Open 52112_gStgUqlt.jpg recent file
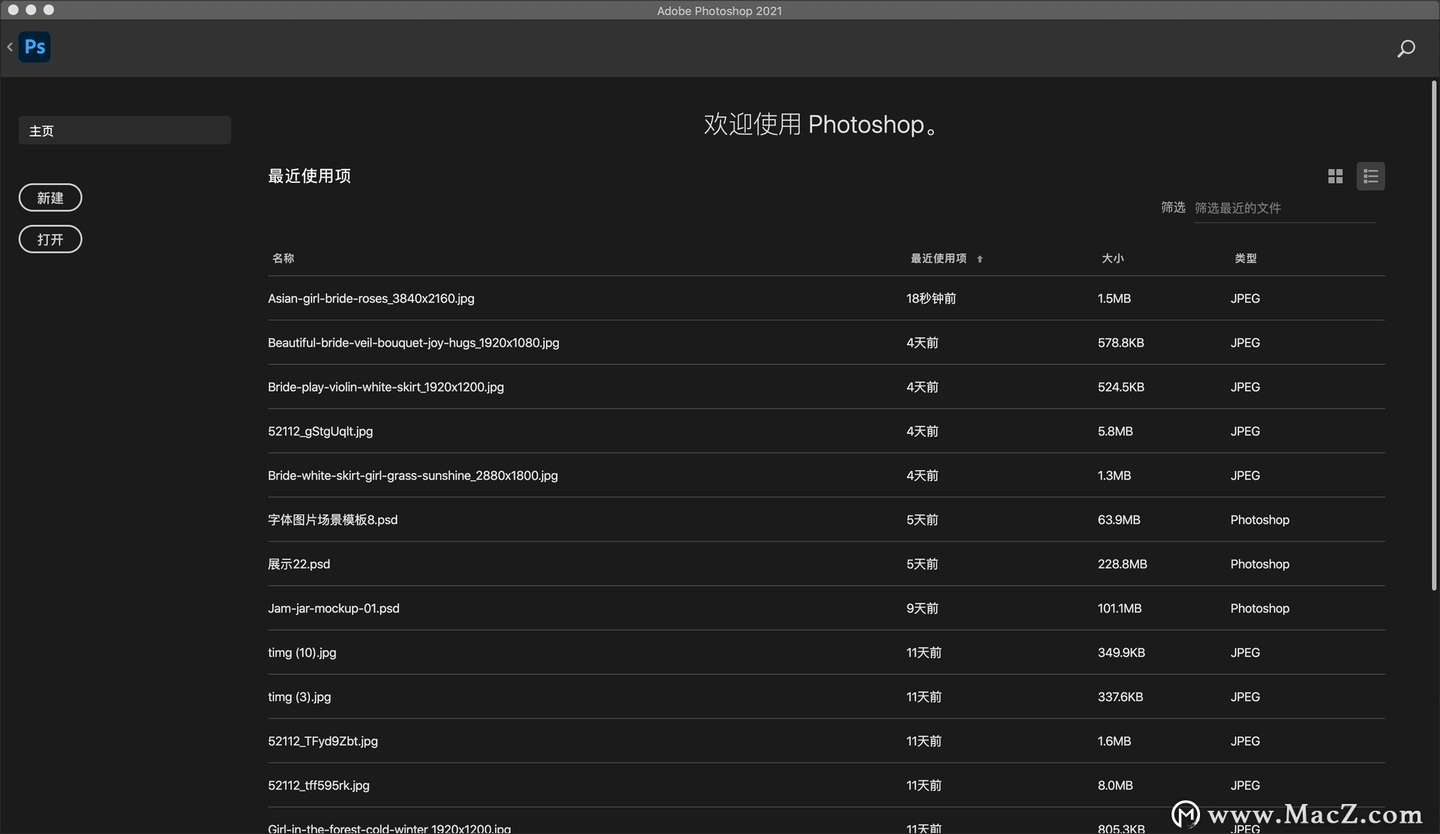The image size is (1440, 834). click(x=826, y=431)
